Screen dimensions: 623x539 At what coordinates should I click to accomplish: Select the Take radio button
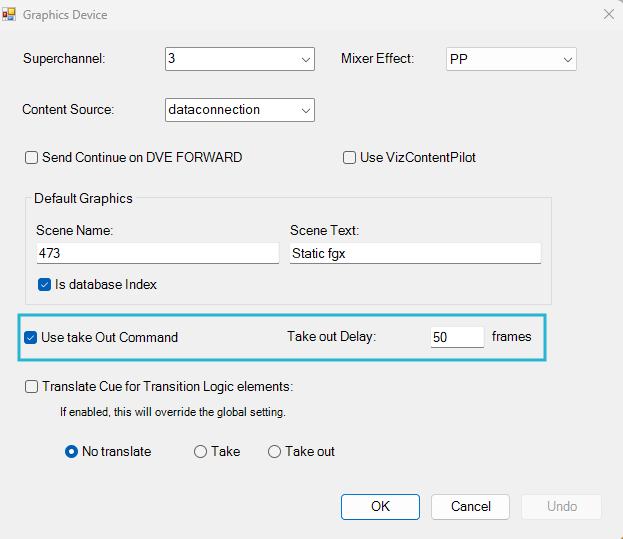pyautogui.click(x=200, y=452)
